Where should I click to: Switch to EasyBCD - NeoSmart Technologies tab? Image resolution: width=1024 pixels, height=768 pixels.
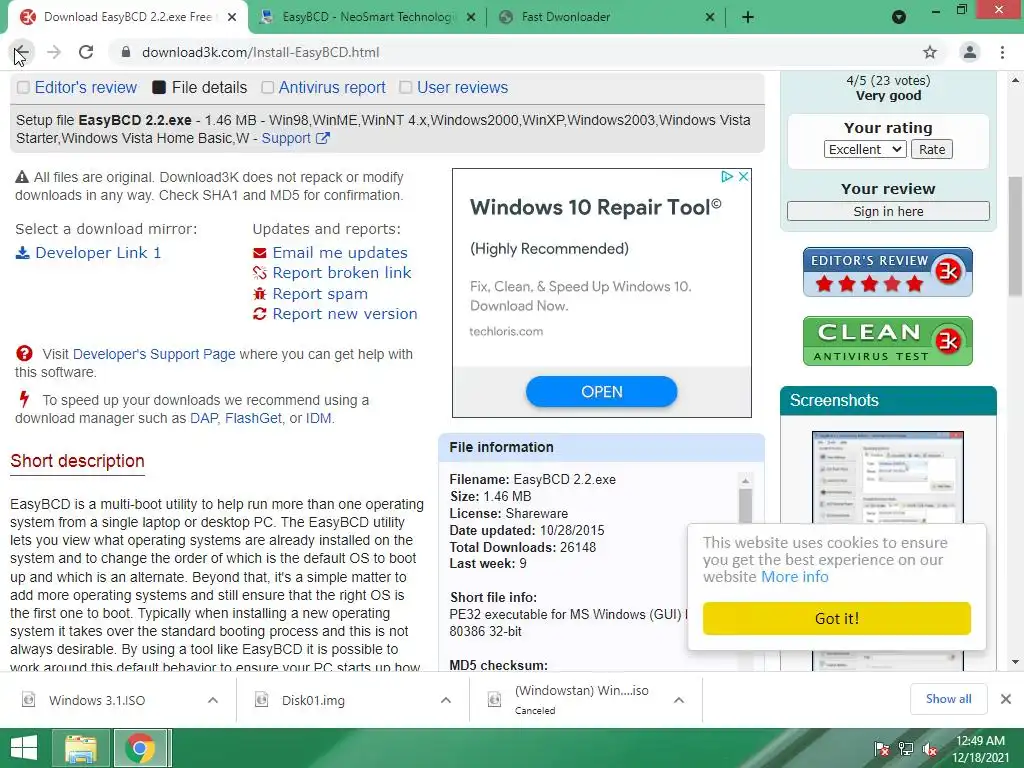pyautogui.click(x=368, y=17)
